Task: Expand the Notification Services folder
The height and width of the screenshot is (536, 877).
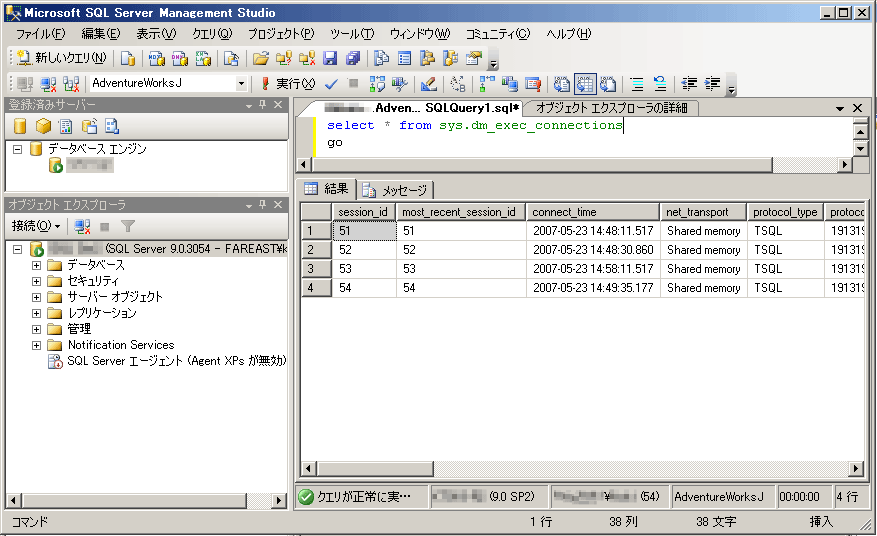Action: (36, 345)
